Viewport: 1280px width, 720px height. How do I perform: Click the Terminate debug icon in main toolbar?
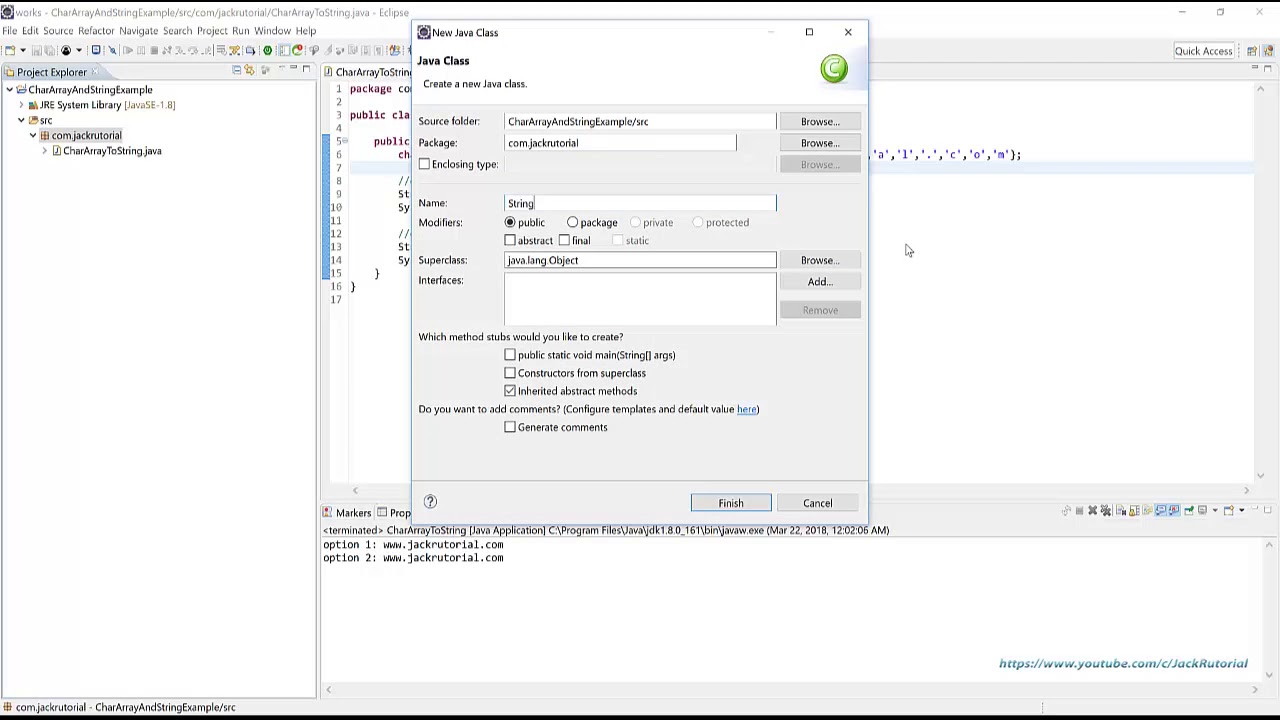[x=154, y=50]
